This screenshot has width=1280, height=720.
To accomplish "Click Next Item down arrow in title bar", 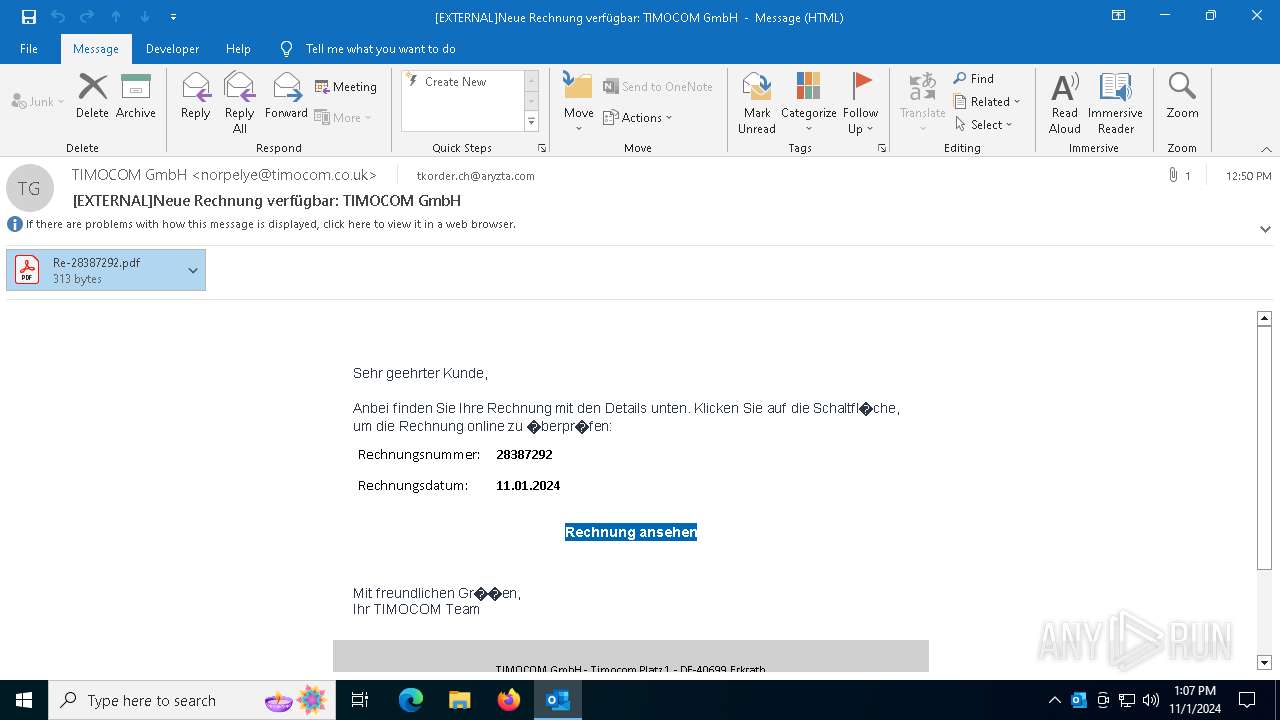I will point(145,17).
